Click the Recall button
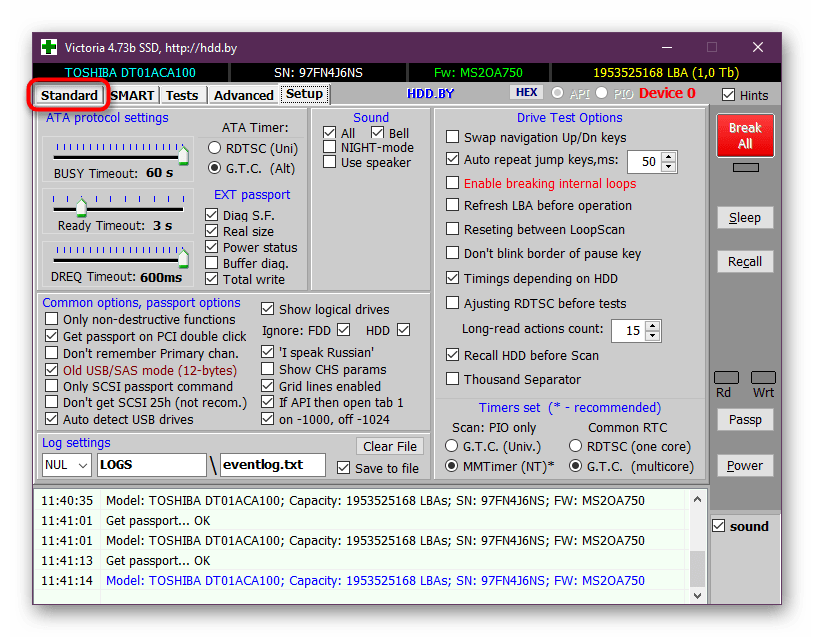814x637 pixels. (745, 262)
